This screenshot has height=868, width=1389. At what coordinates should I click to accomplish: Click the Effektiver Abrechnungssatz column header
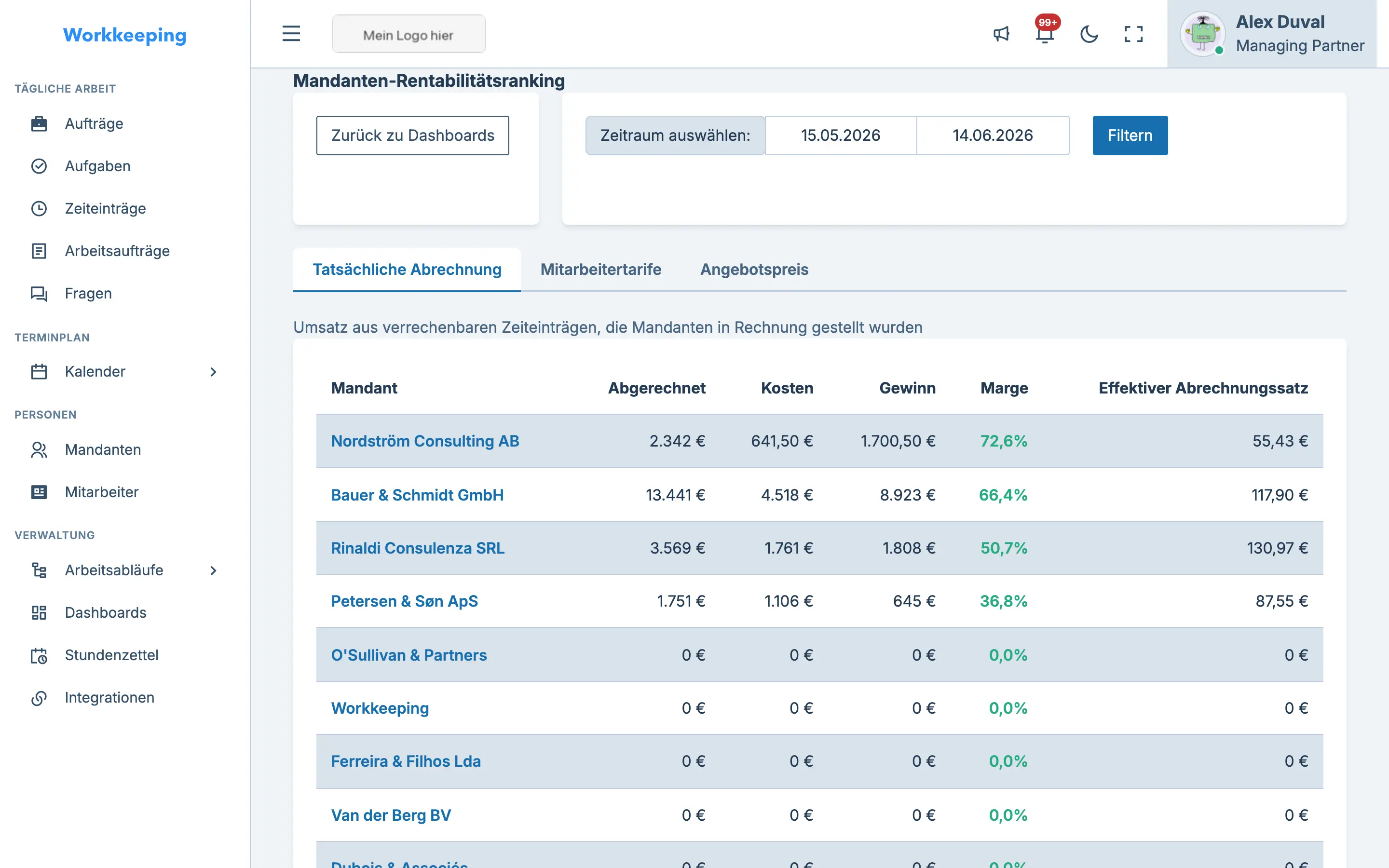(1203, 388)
